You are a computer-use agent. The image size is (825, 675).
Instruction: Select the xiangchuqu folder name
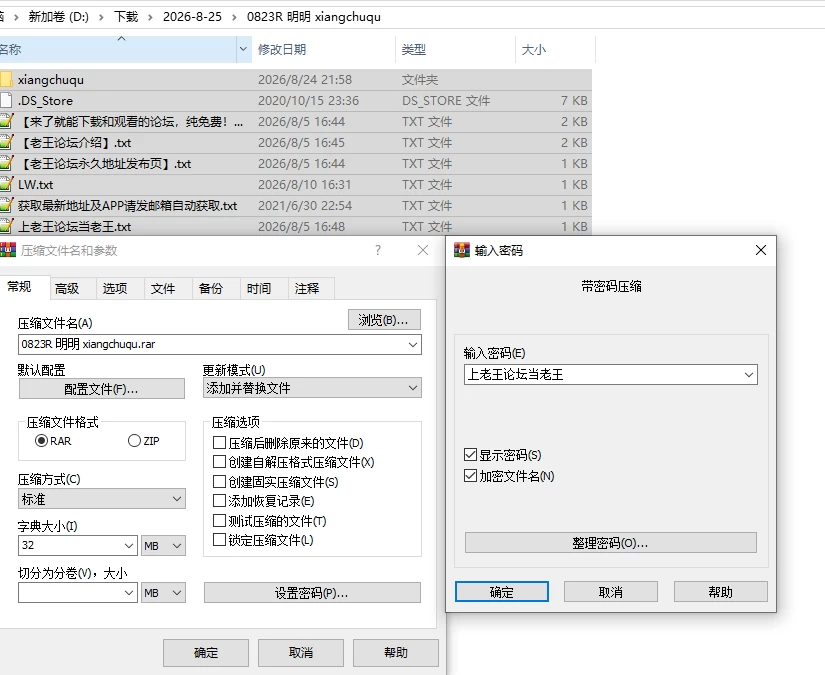[51, 79]
